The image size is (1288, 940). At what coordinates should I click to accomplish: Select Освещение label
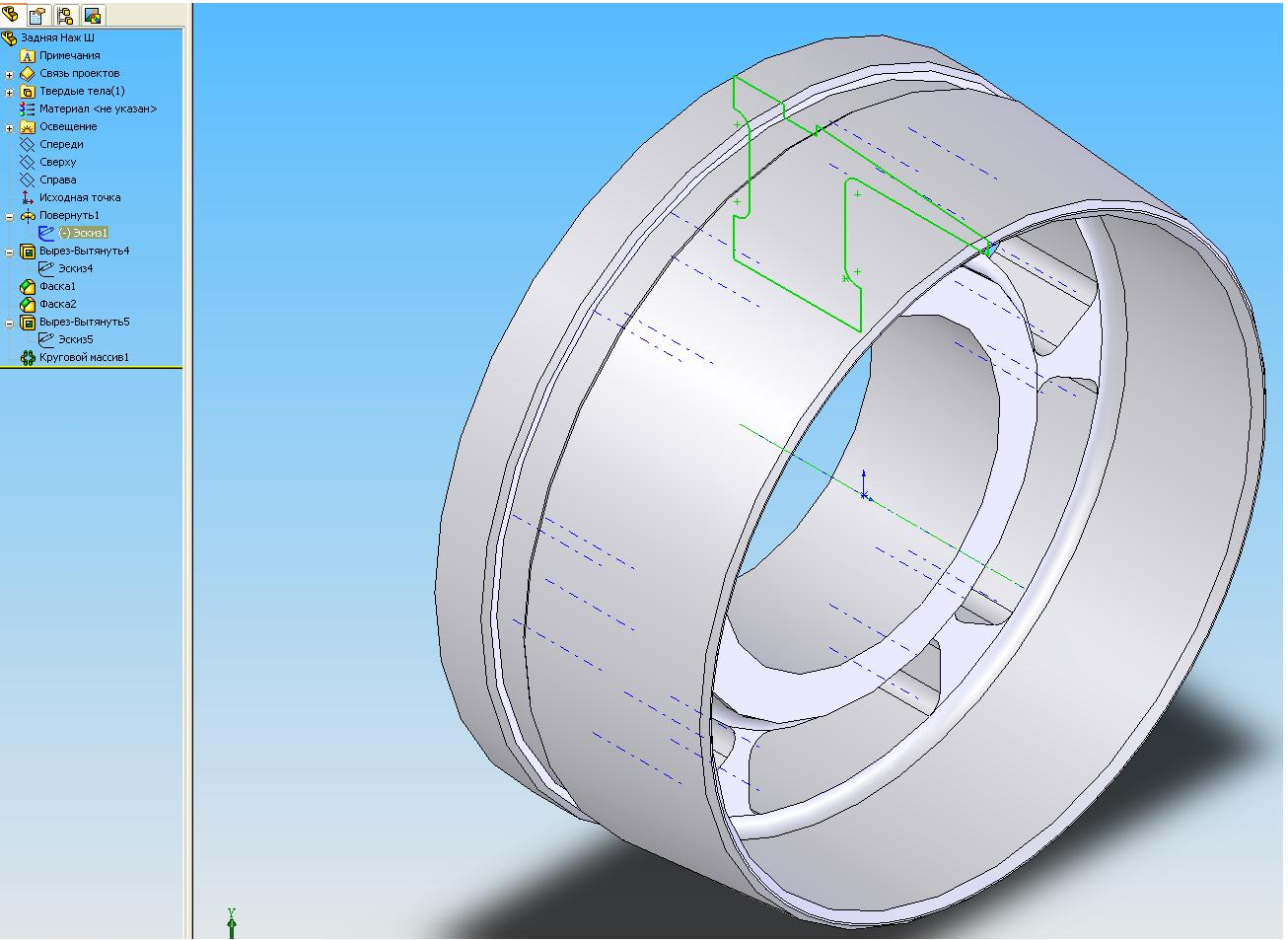click(68, 126)
